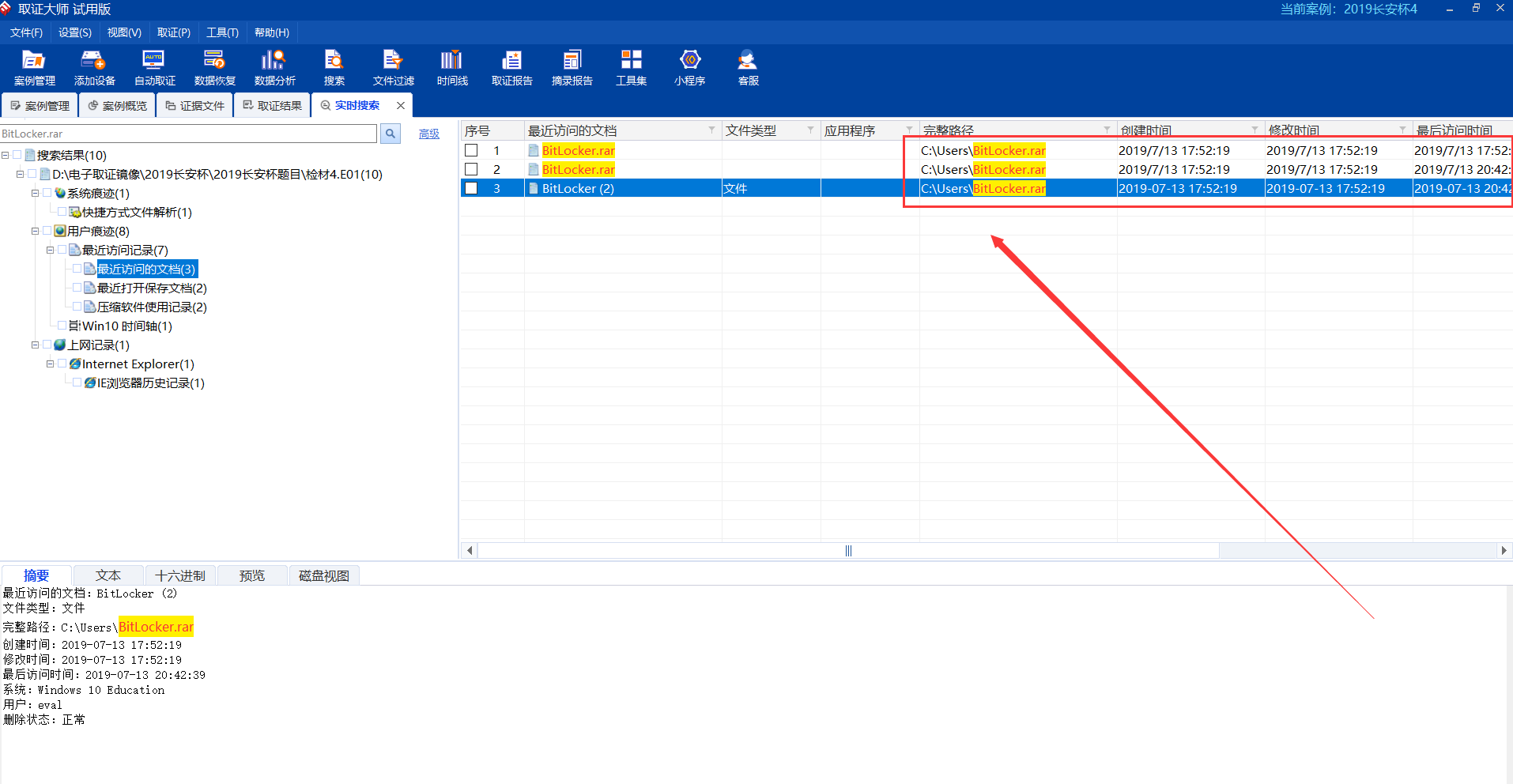Image resolution: width=1513 pixels, height=784 pixels.
Task: Click the file icon in row 2
Action: pos(534,169)
